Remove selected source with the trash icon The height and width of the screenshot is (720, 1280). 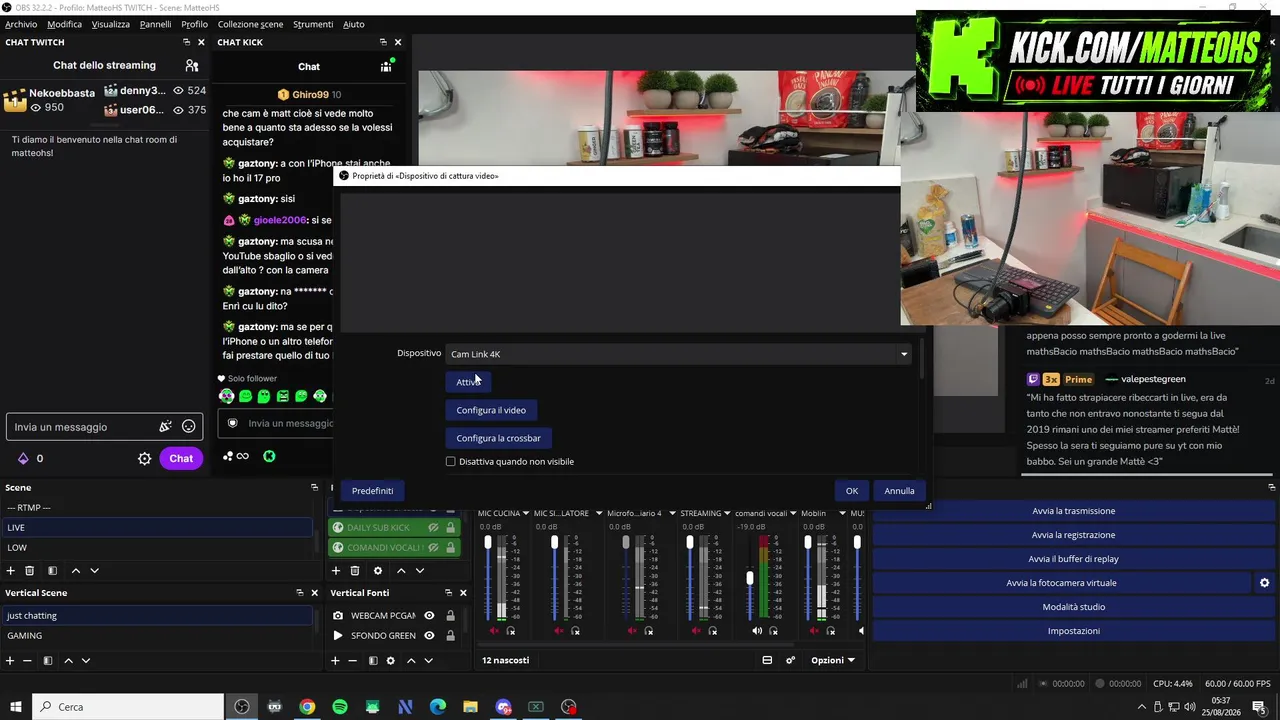point(355,570)
